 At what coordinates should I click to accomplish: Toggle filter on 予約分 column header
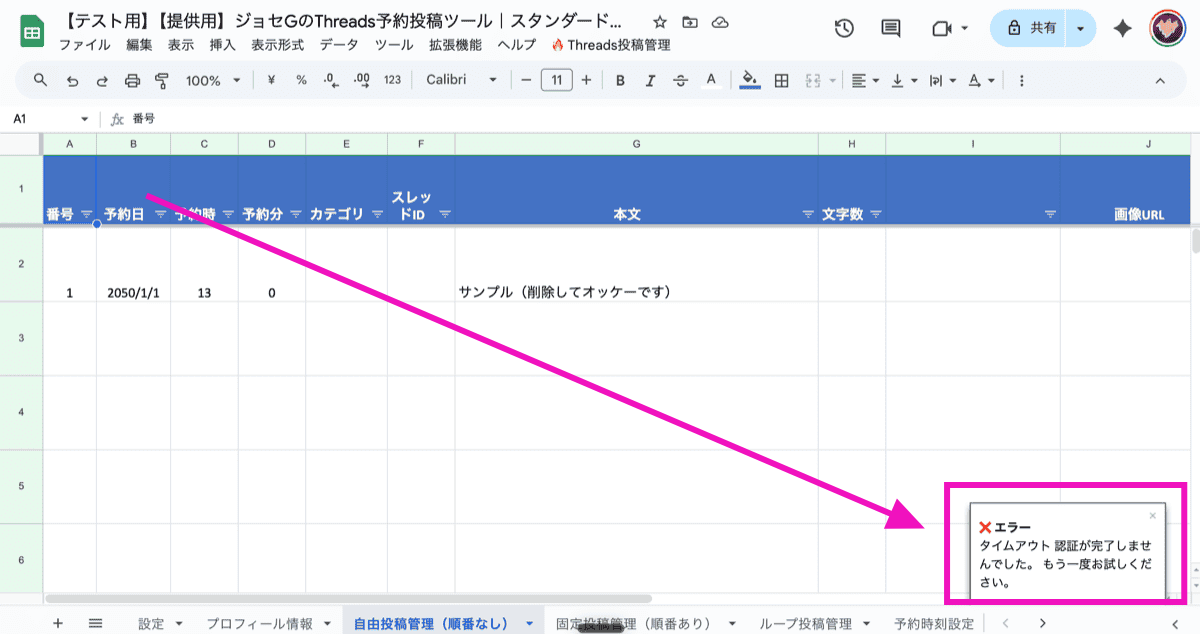click(x=296, y=214)
